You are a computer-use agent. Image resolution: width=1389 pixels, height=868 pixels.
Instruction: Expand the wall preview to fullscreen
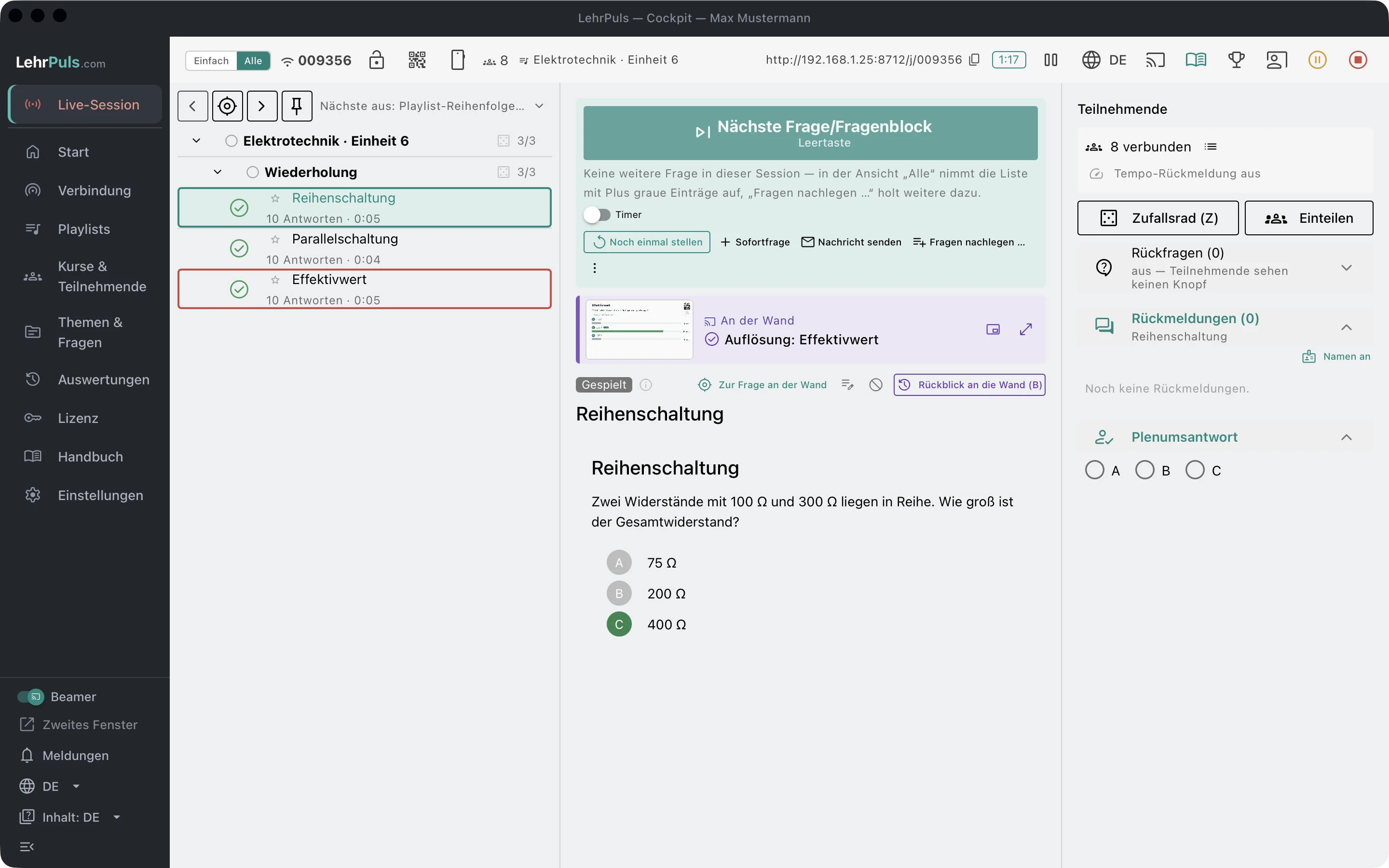(1026, 329)
